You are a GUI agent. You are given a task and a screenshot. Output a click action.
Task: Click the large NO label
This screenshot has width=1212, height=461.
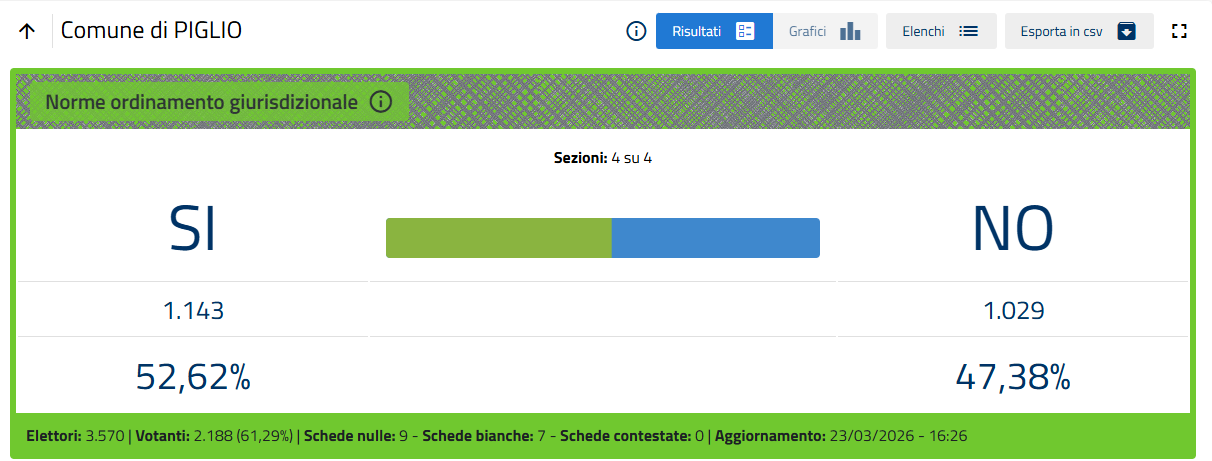point(1013,230)
